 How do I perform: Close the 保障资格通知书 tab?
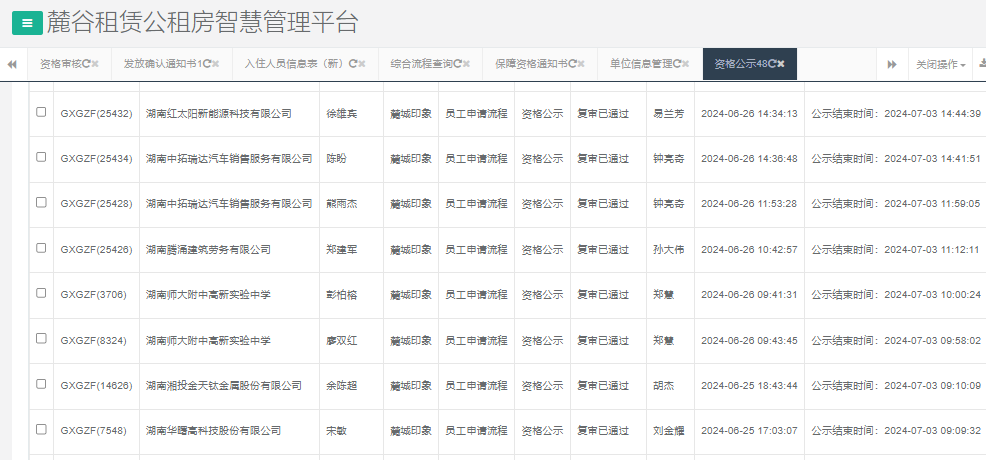pyautogui.click(x=582, y=63)
